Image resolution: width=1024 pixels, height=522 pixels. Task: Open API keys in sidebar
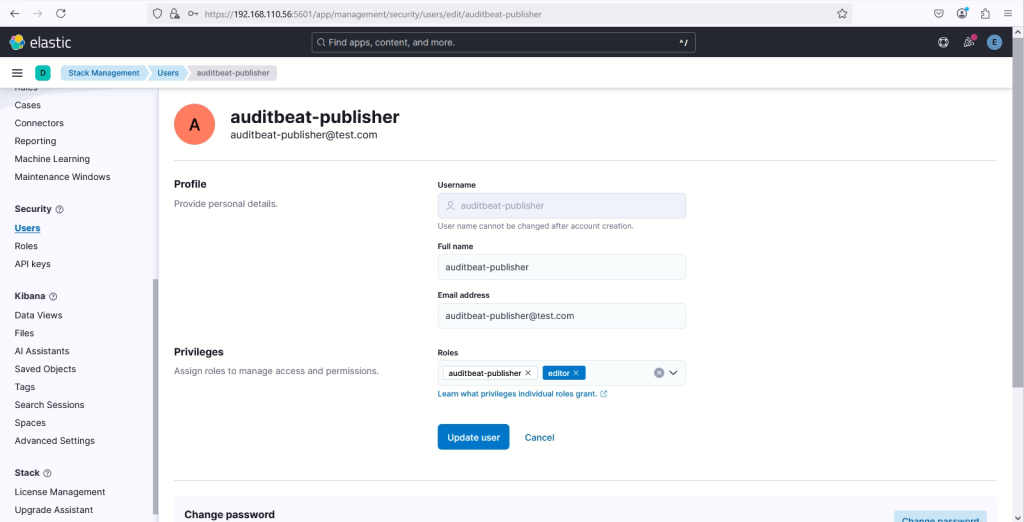(32, 264)
